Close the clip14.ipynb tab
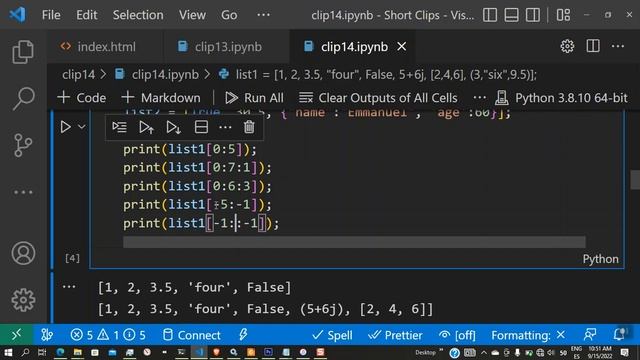The height and width of the screenshot is (360, 640). (402, 47)
